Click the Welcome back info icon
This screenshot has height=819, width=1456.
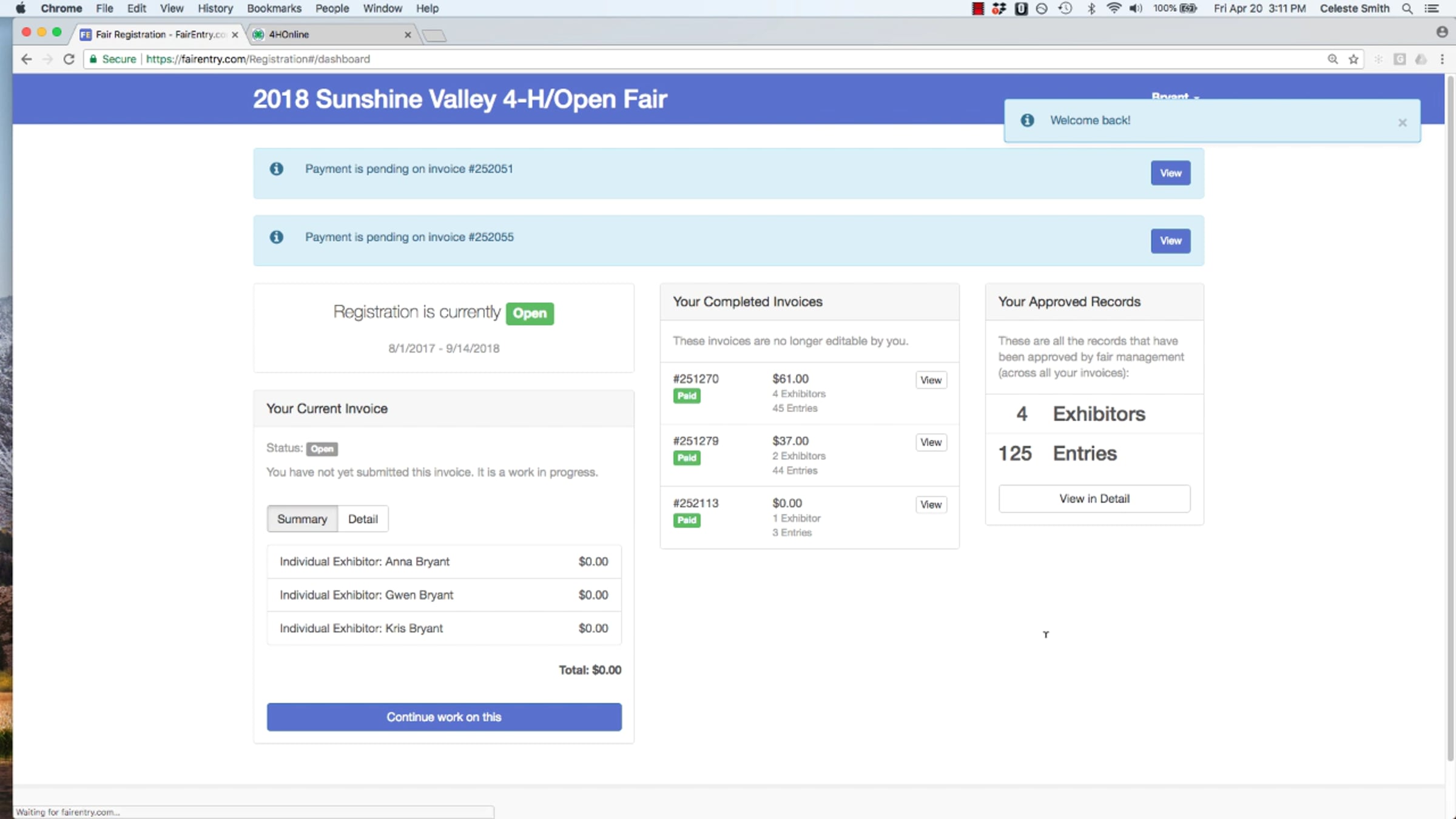1027,120
